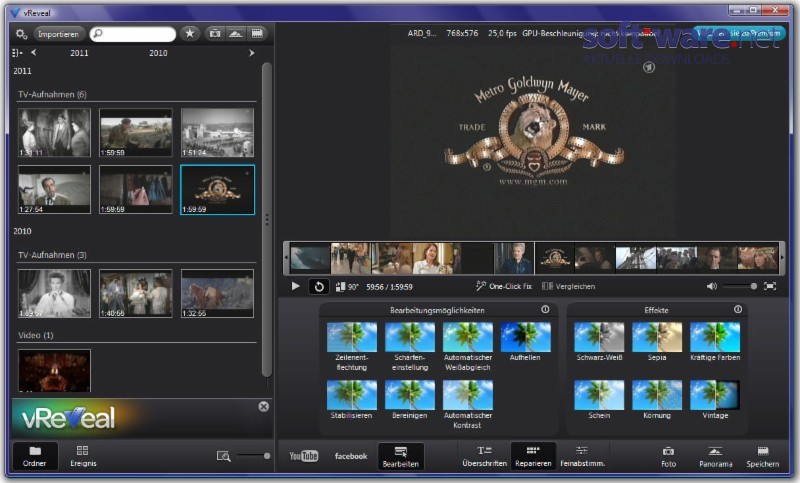Screen dimensions: 800x483
Task: Apply Vintage effect
Action: [715, 400]
